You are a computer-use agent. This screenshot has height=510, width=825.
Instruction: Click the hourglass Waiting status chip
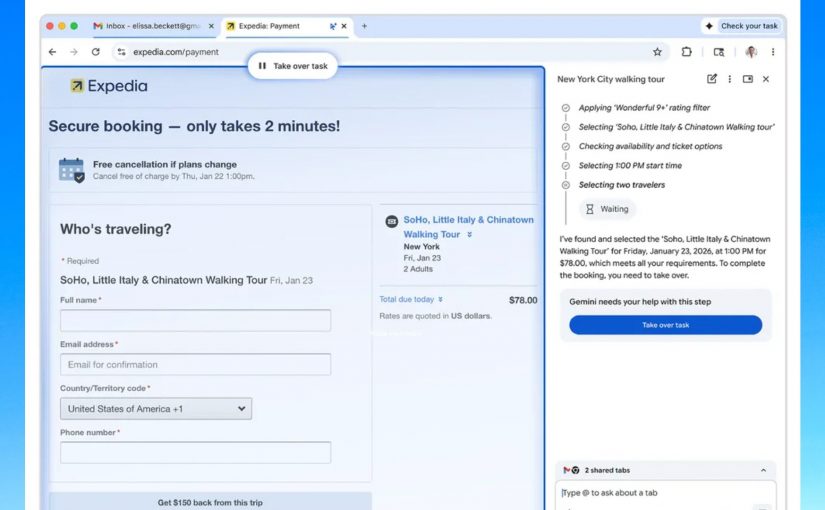click(x=608, y=209)
